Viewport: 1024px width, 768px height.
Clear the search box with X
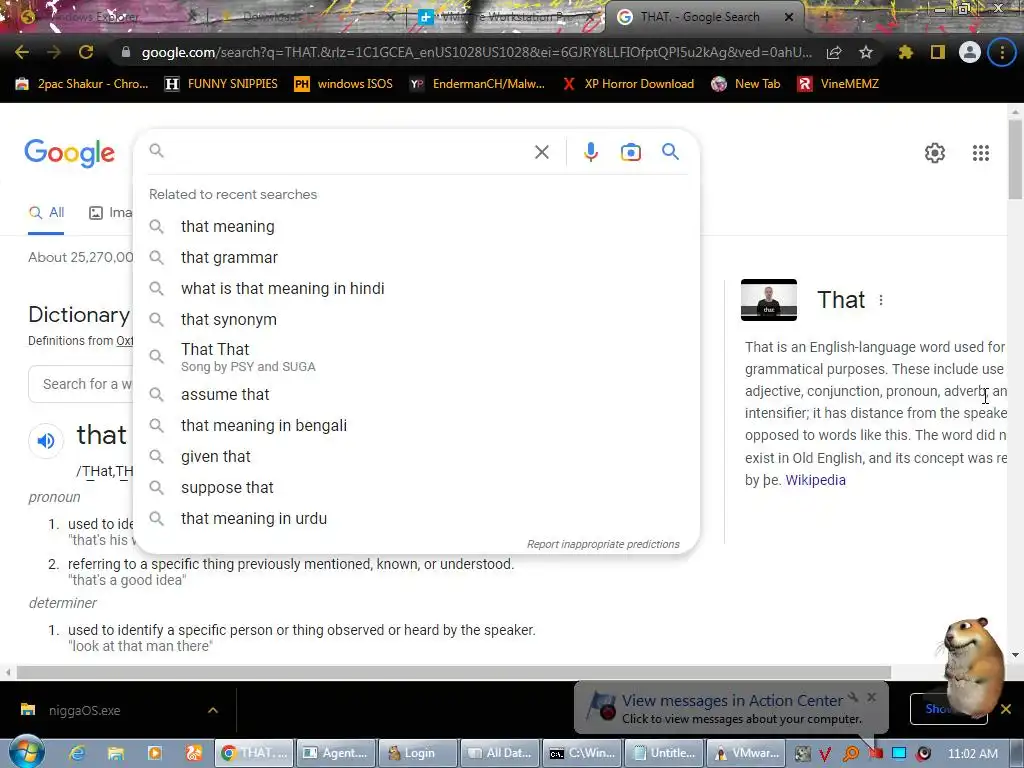[541, 152]
